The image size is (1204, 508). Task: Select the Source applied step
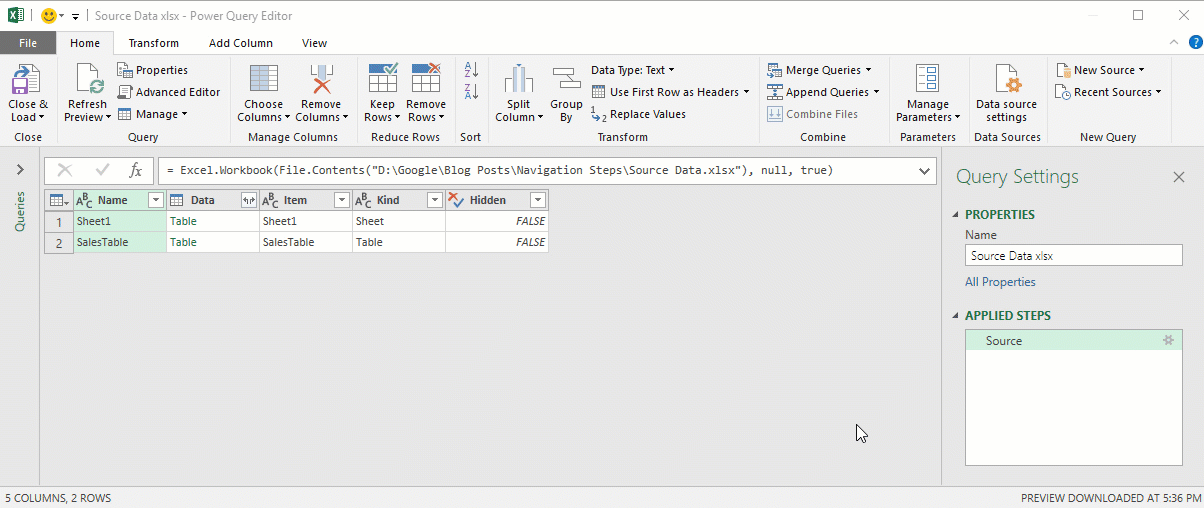1073,341
